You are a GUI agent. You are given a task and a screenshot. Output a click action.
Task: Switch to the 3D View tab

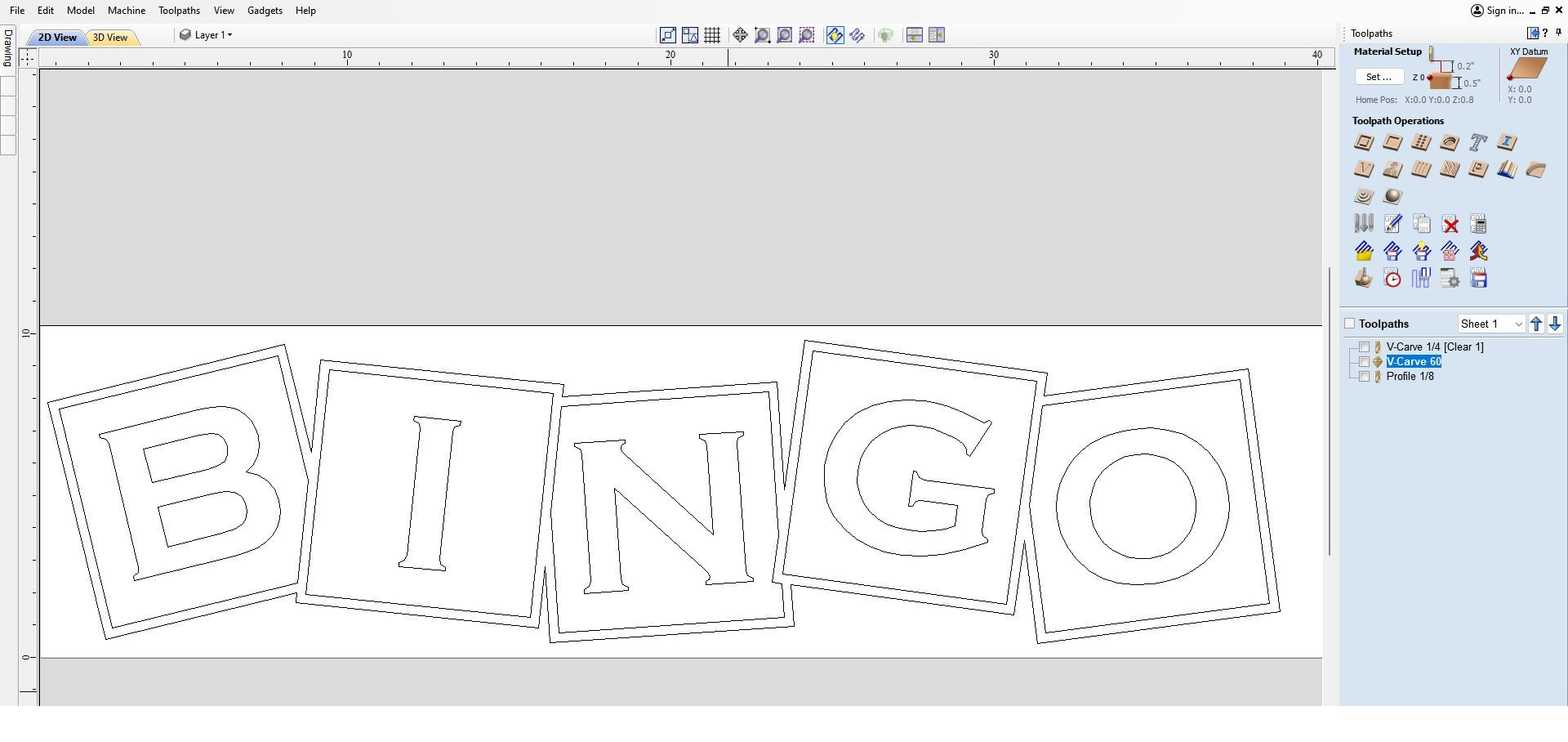click(x=111, y=37)
